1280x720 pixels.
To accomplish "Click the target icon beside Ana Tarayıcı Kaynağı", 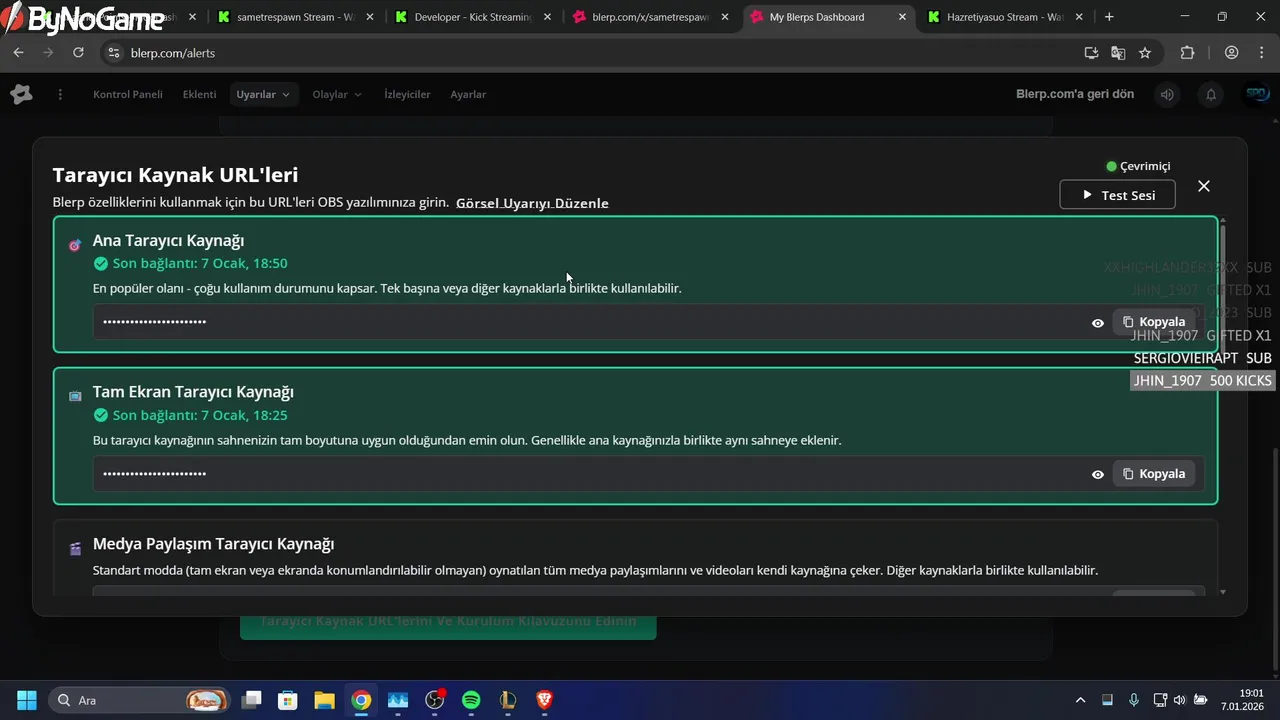I will click(x=75, y=245).
